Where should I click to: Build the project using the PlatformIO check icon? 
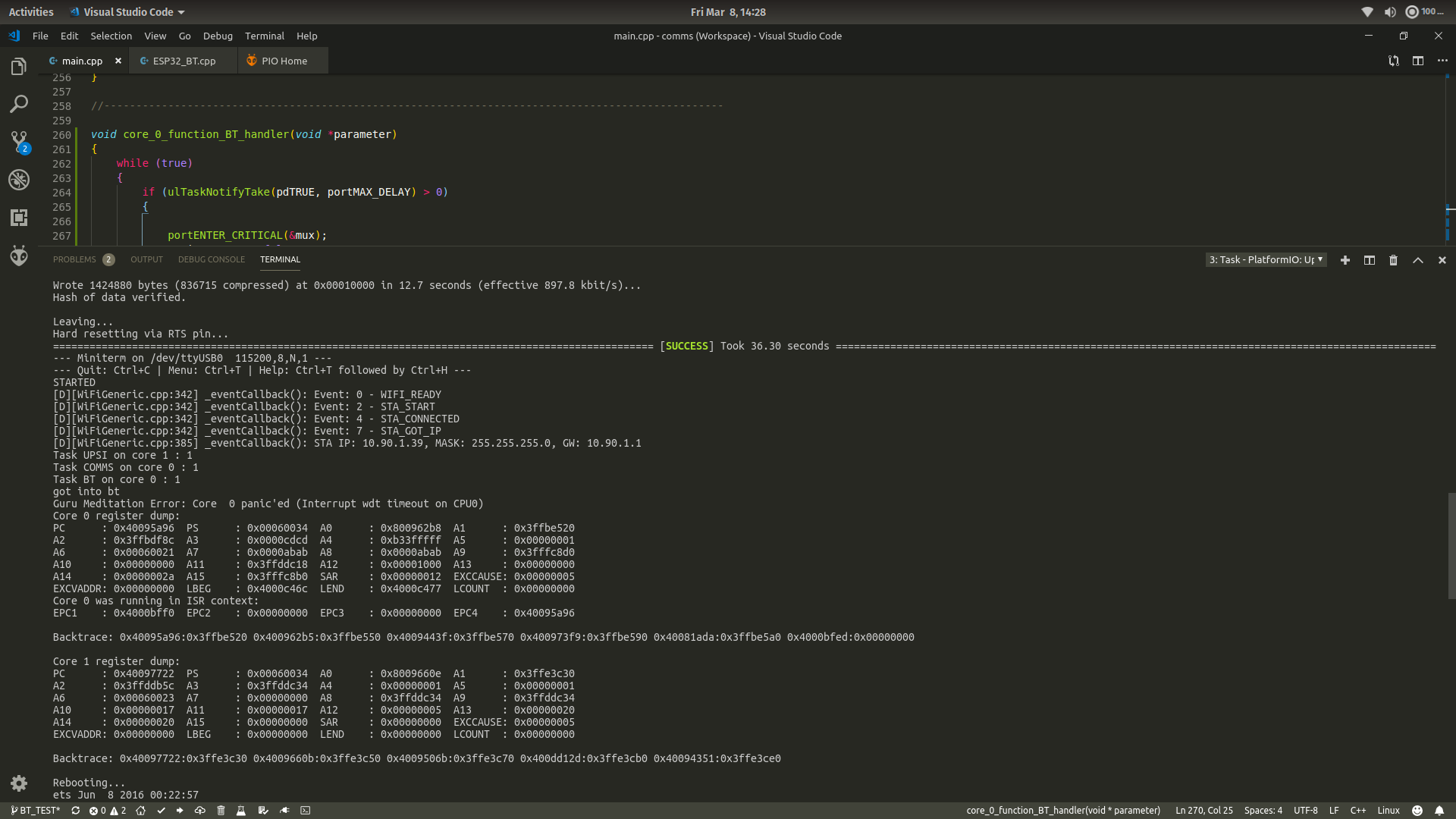pyautogui.click(x=161, y=810)
